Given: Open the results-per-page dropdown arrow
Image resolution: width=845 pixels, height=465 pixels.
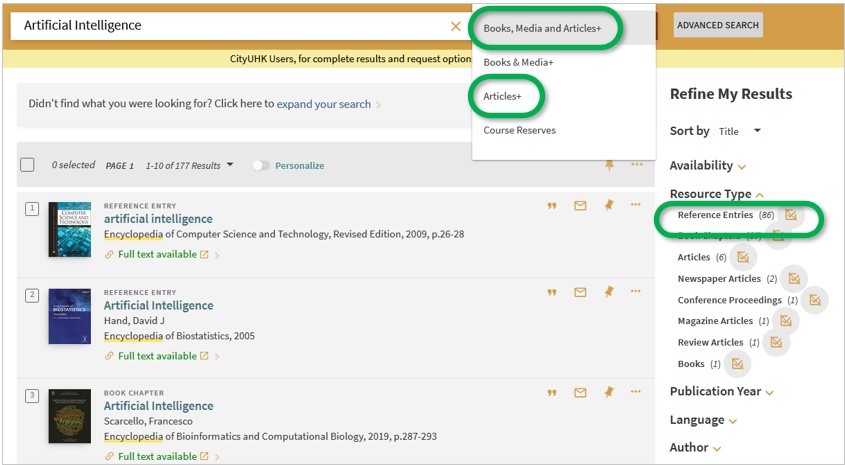Looking at the screenshot, I should (230, 165).
